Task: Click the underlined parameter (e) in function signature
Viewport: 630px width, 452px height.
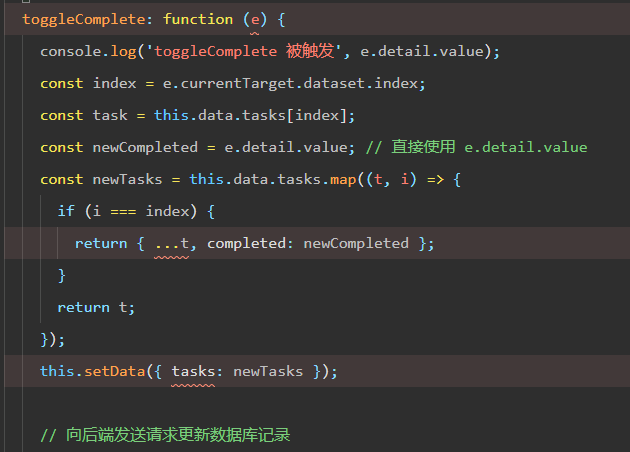Action: (x=255, y=19)
